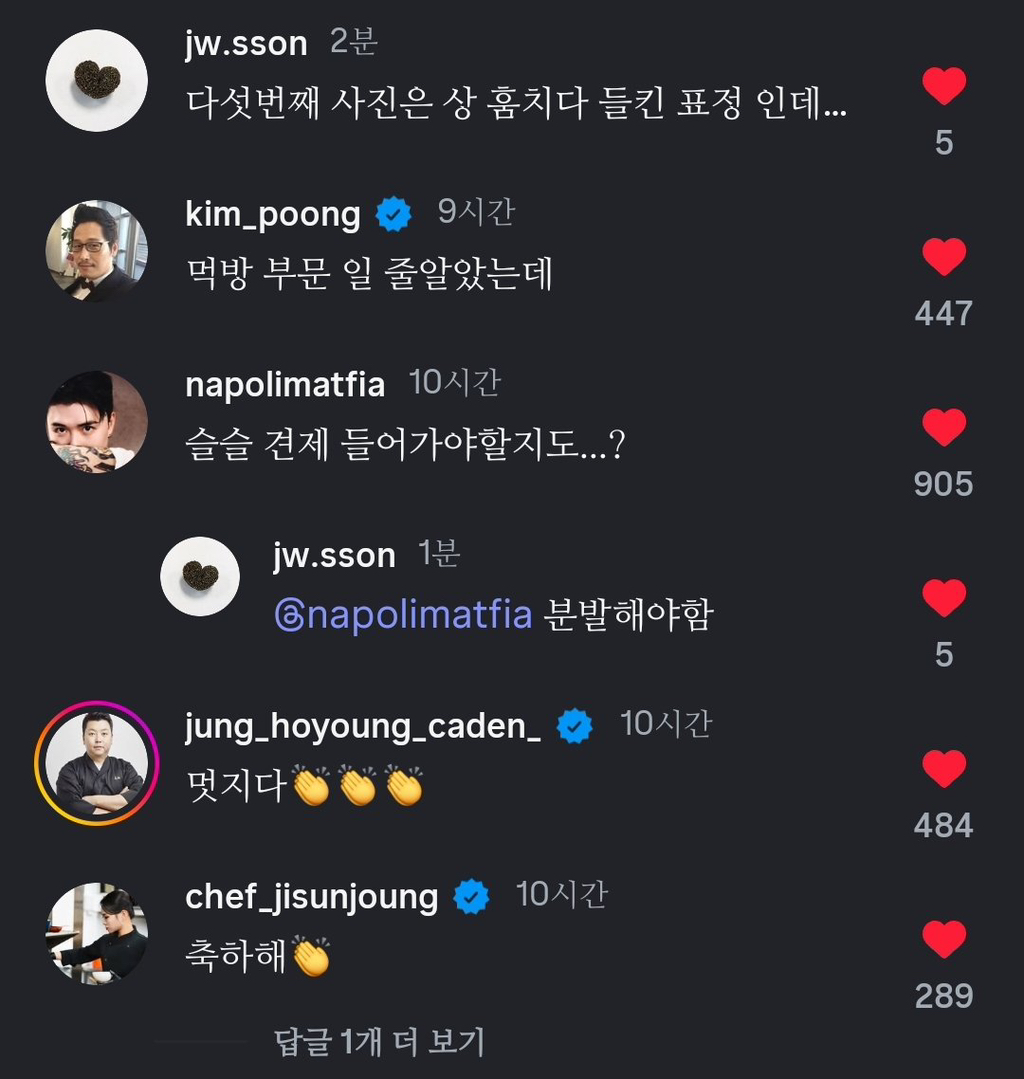Open kim_poong's profile picture
1024x1079 pixels.
[97, 251]
